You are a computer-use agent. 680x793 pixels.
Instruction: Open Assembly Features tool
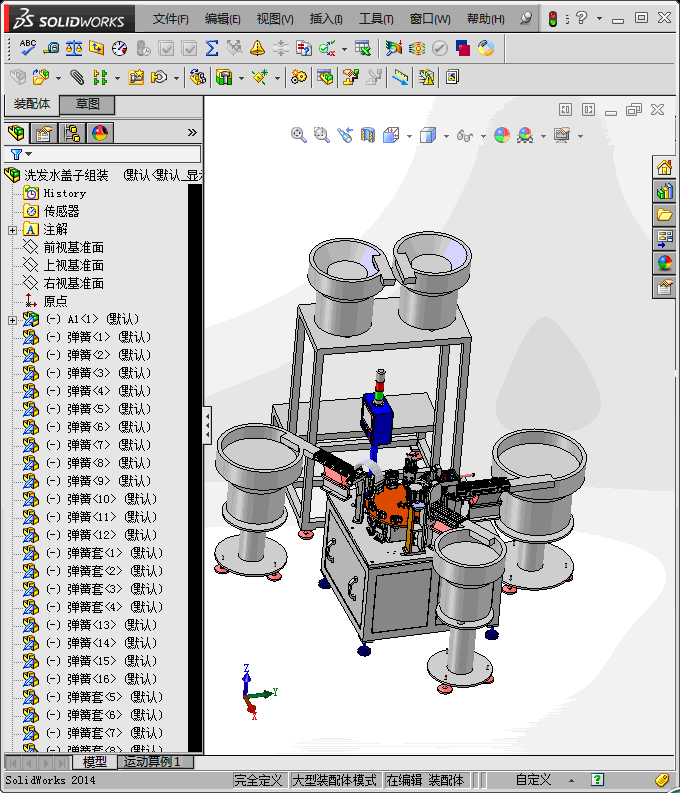click(223, 77)
